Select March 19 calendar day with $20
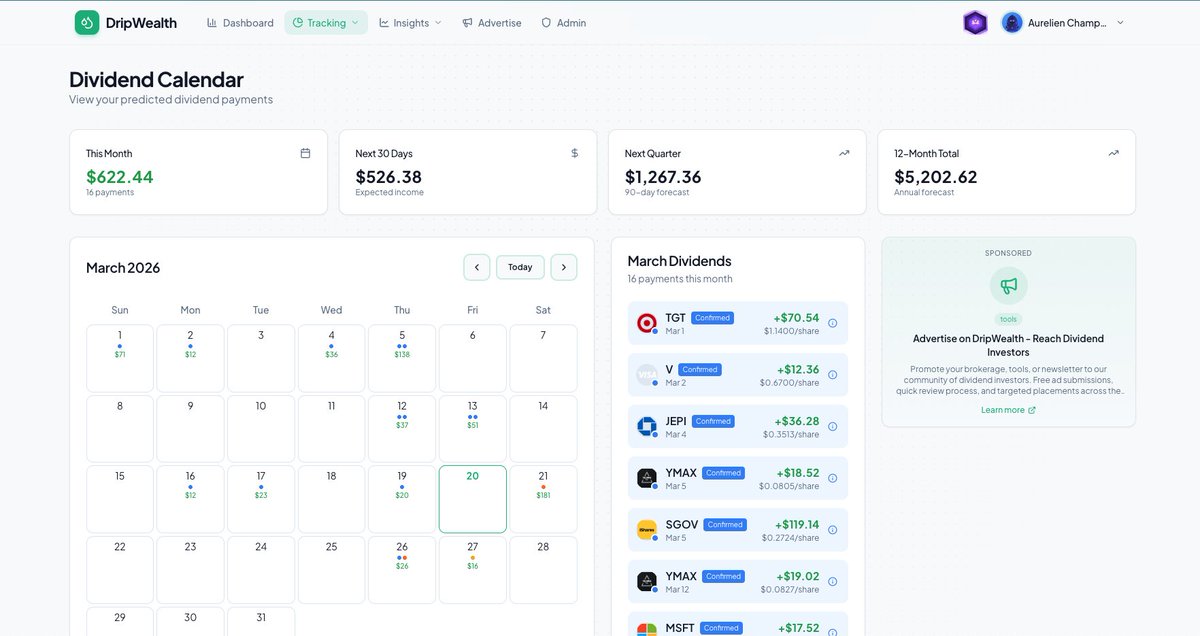 click(402, 499)
